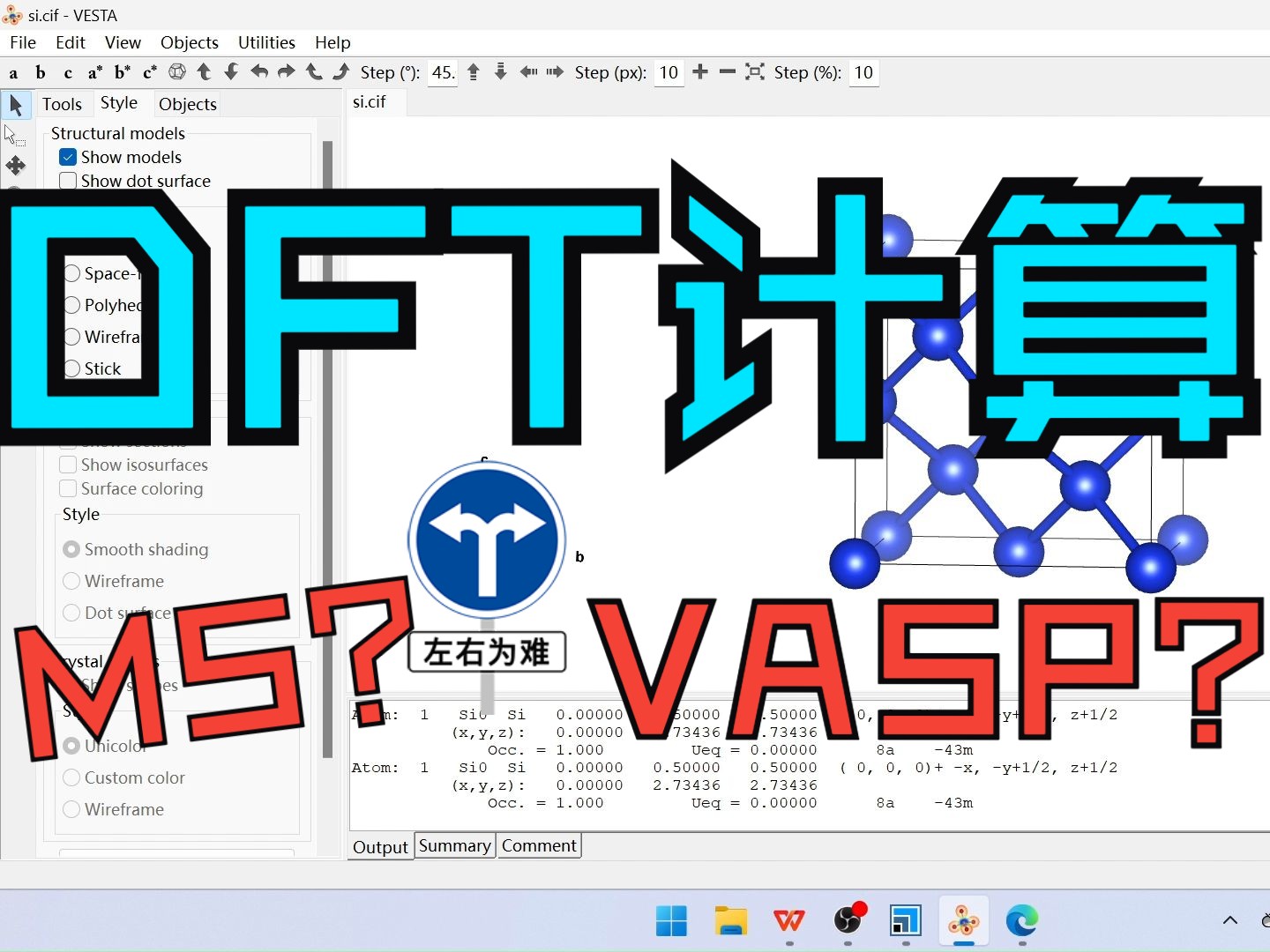Zoom in using the plus toolbar icon
The width and height of the screenshot is (1270, 952).
click(x=700, y=72)
